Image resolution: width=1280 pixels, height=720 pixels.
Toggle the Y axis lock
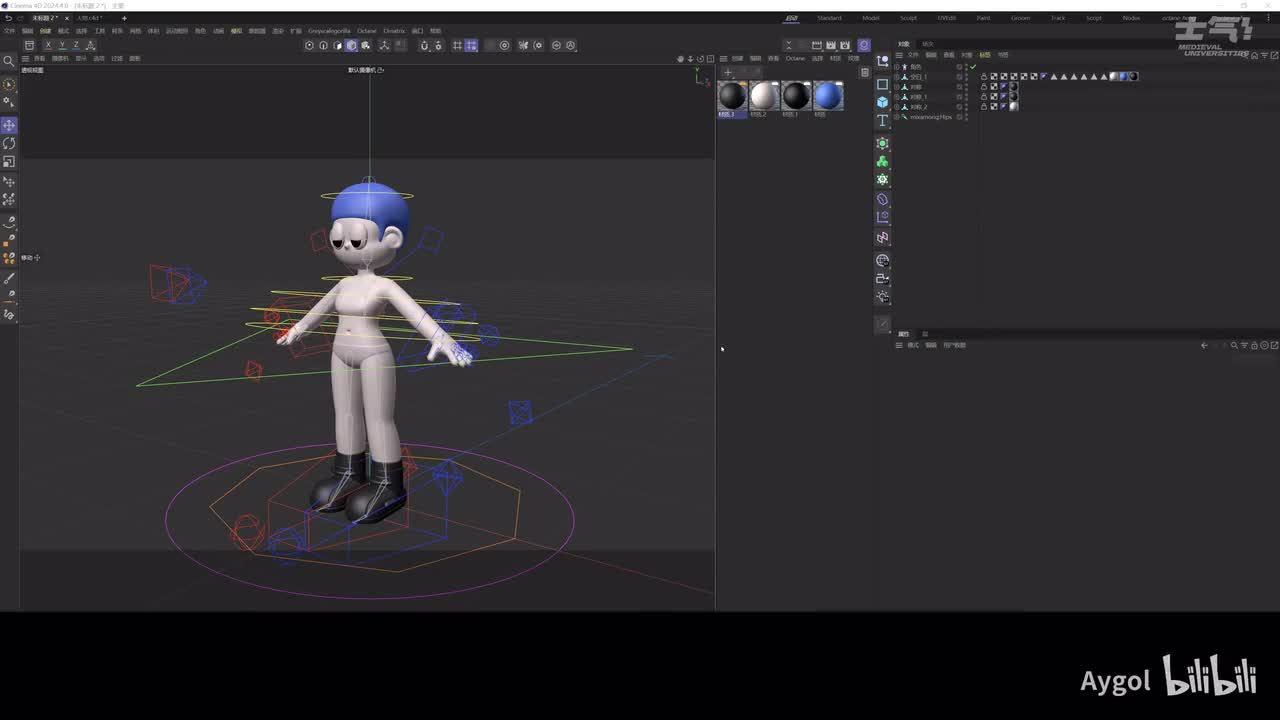click(x=62, y=45)
